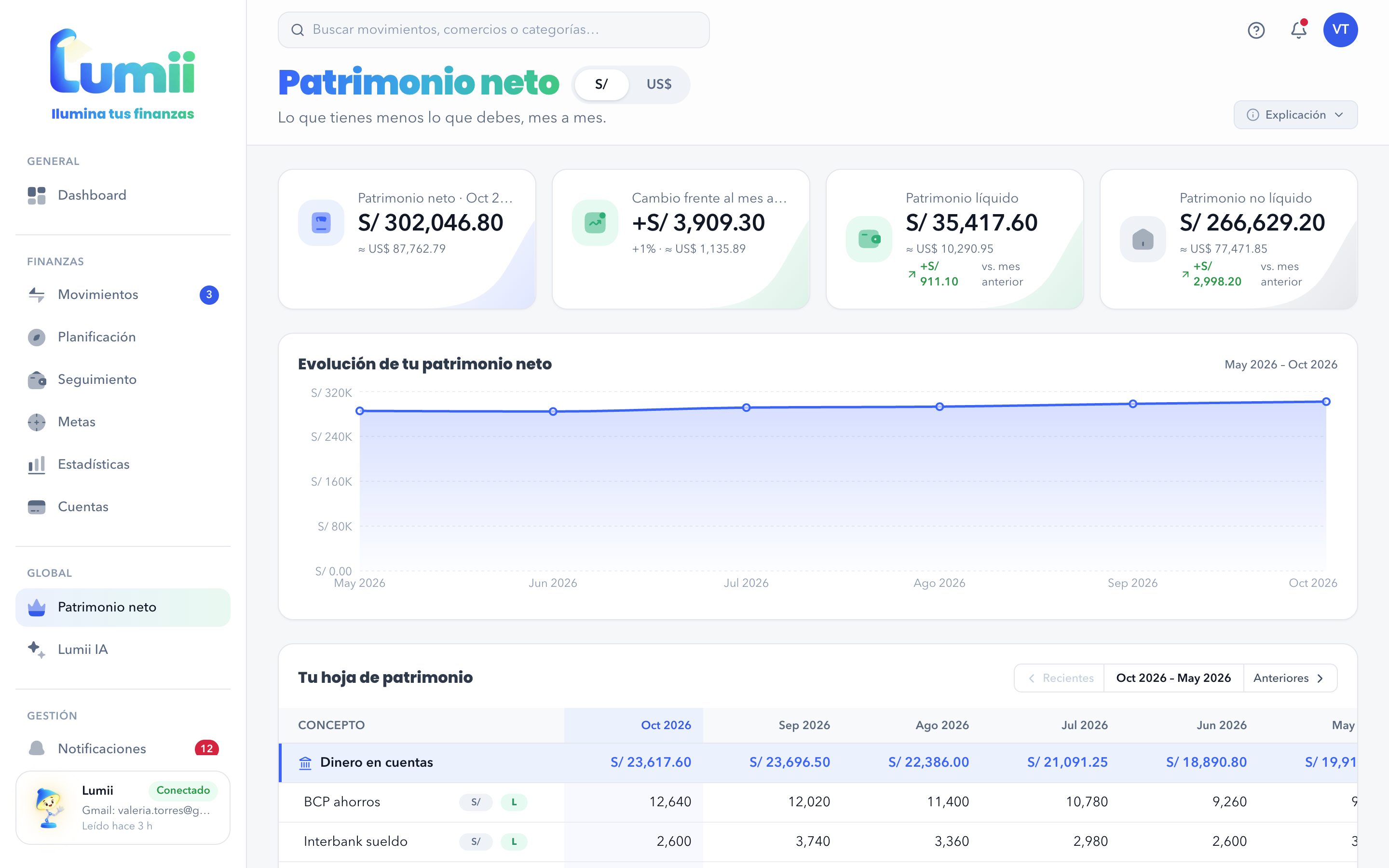The height and width of the screenshot is (868, 1389).
Task: Click the S/ 302,046.80 net worth value
Action: 431,223
